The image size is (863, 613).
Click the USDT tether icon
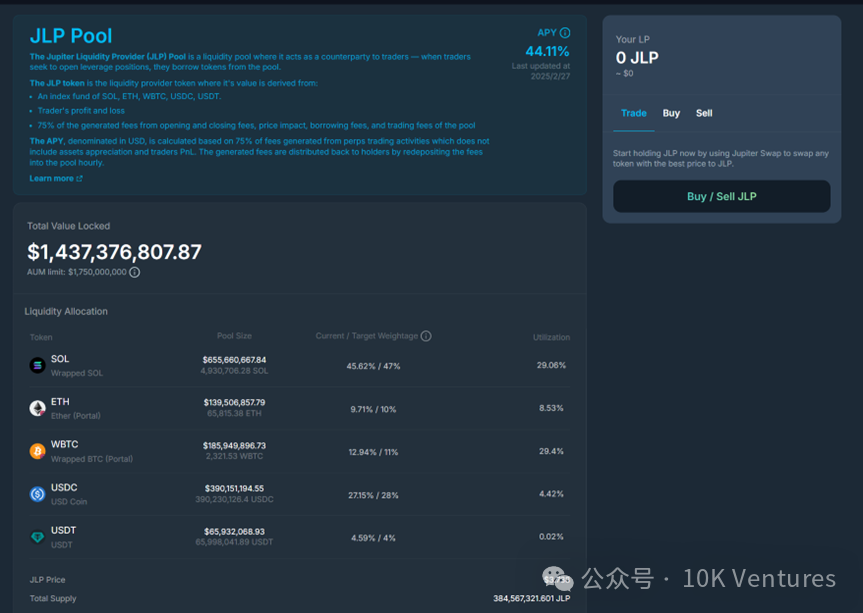click(37, 537)
